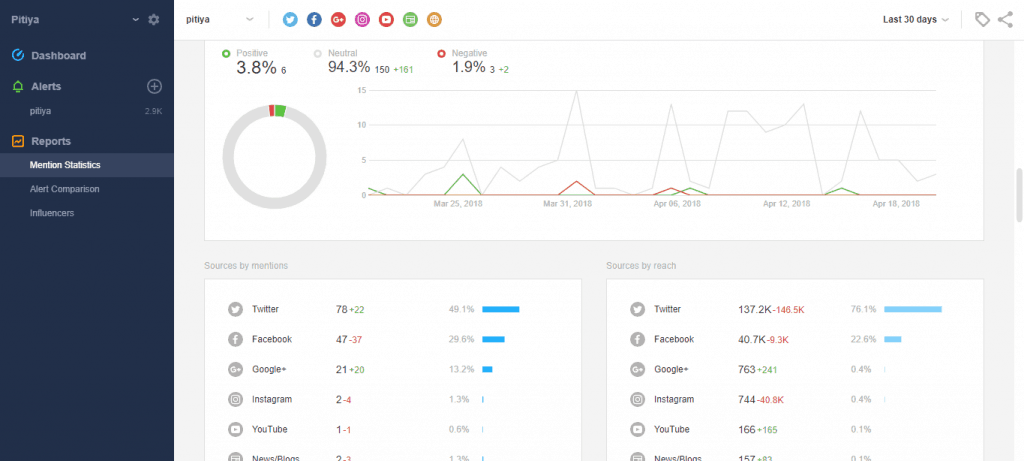Screen dimensions: 1024x461
Task: Click the Sources by mentions heading
Action: (246, 266)
